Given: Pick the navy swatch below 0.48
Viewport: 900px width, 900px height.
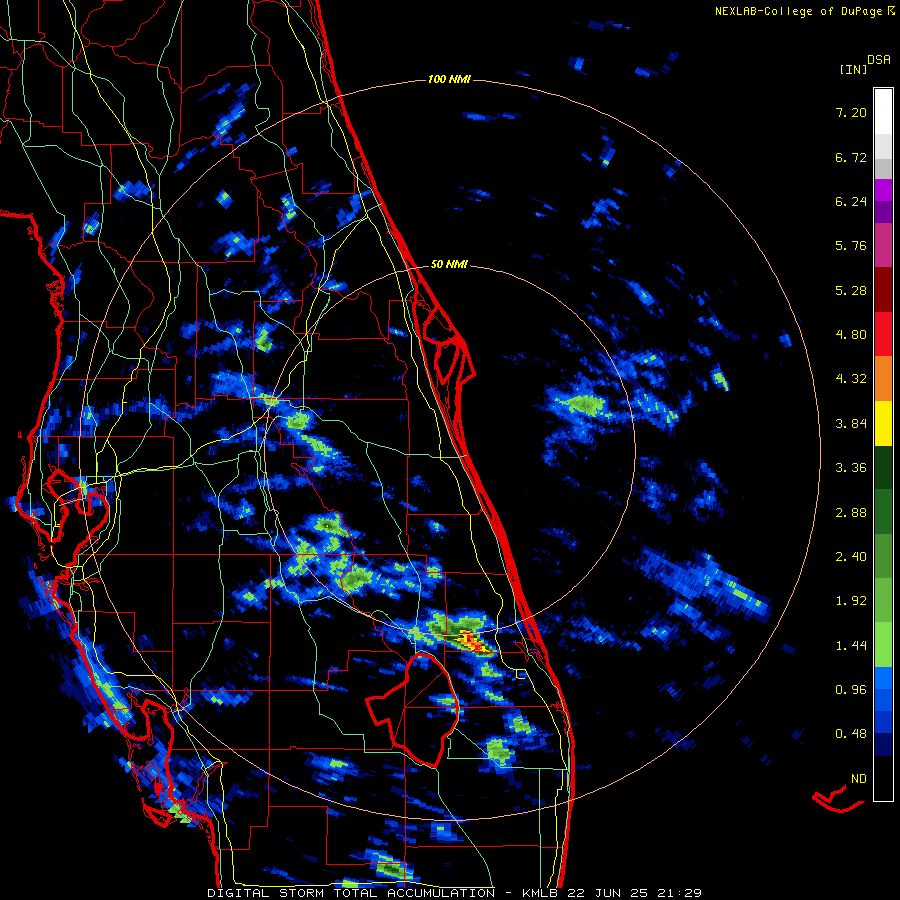Looking at the screenshot, I should point(883,744).
